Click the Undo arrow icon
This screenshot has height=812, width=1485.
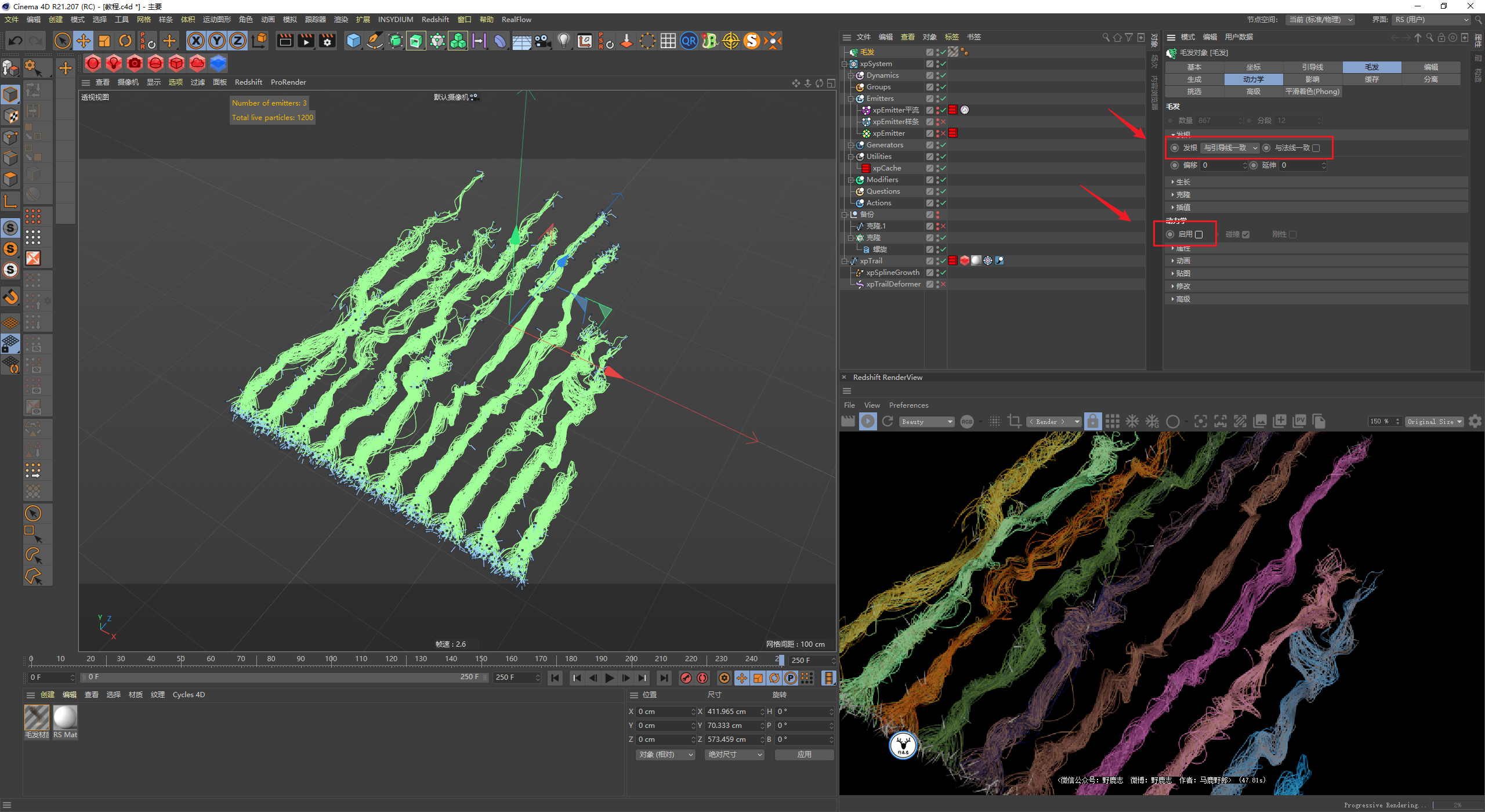pos(16,41)
